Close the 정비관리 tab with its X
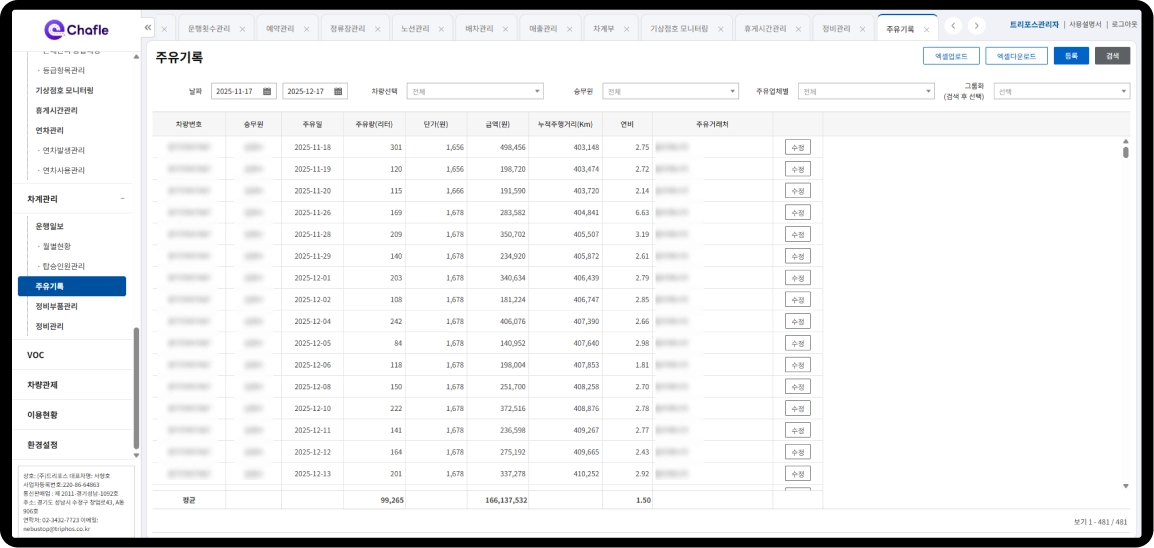1154x548 pixels. point(862,30)
